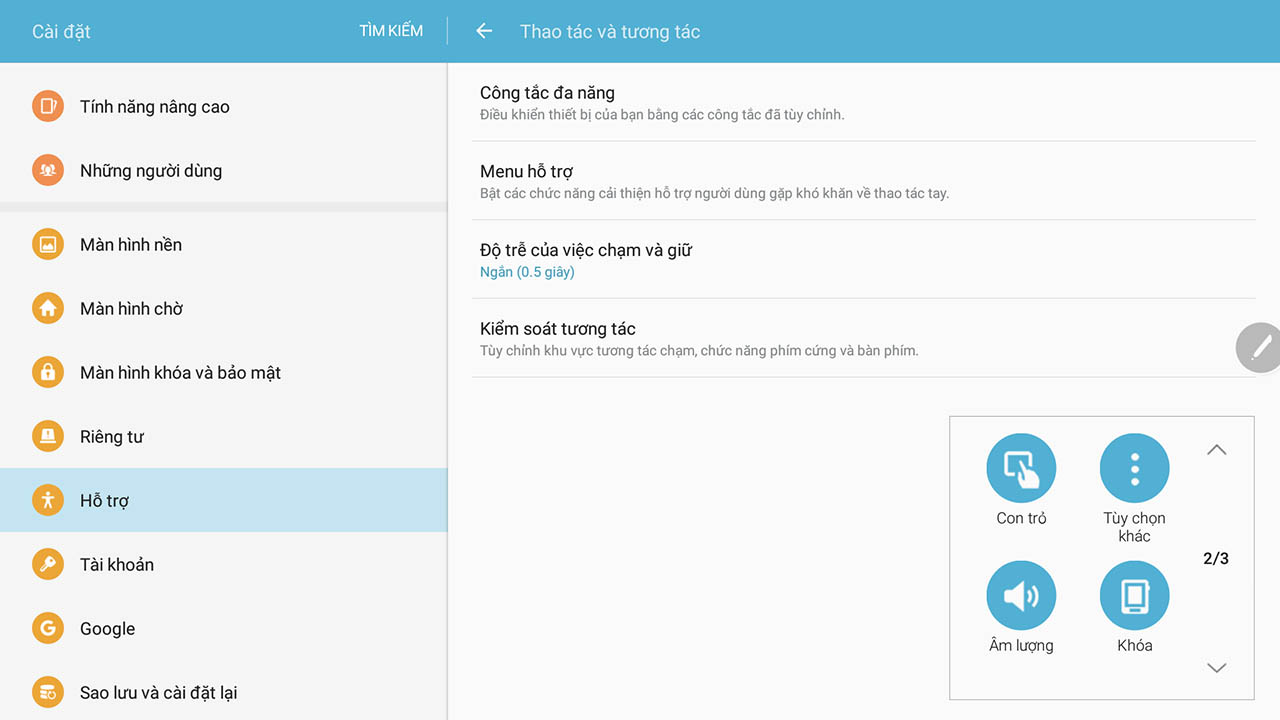Image resolution: width=1280 pixels, height=720 pixels.
Task: Open Google account settings
Action: [x=107, y=629]
